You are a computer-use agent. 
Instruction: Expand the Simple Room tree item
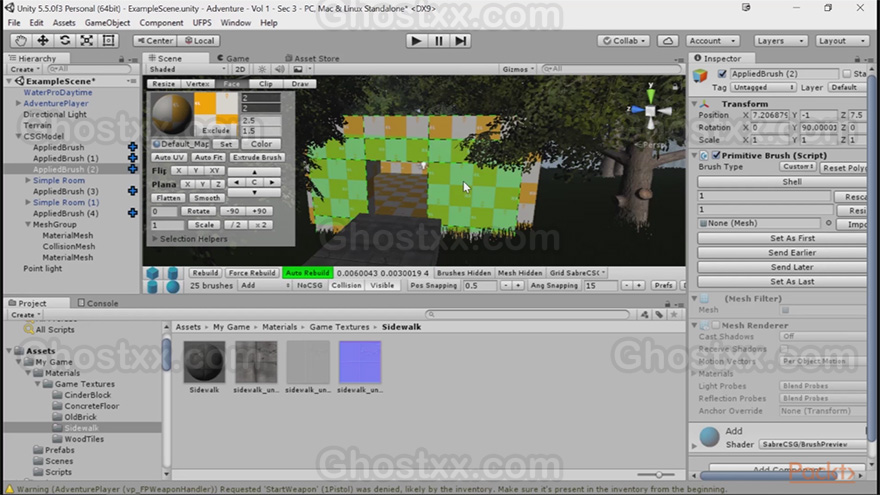tap(28, 181)
